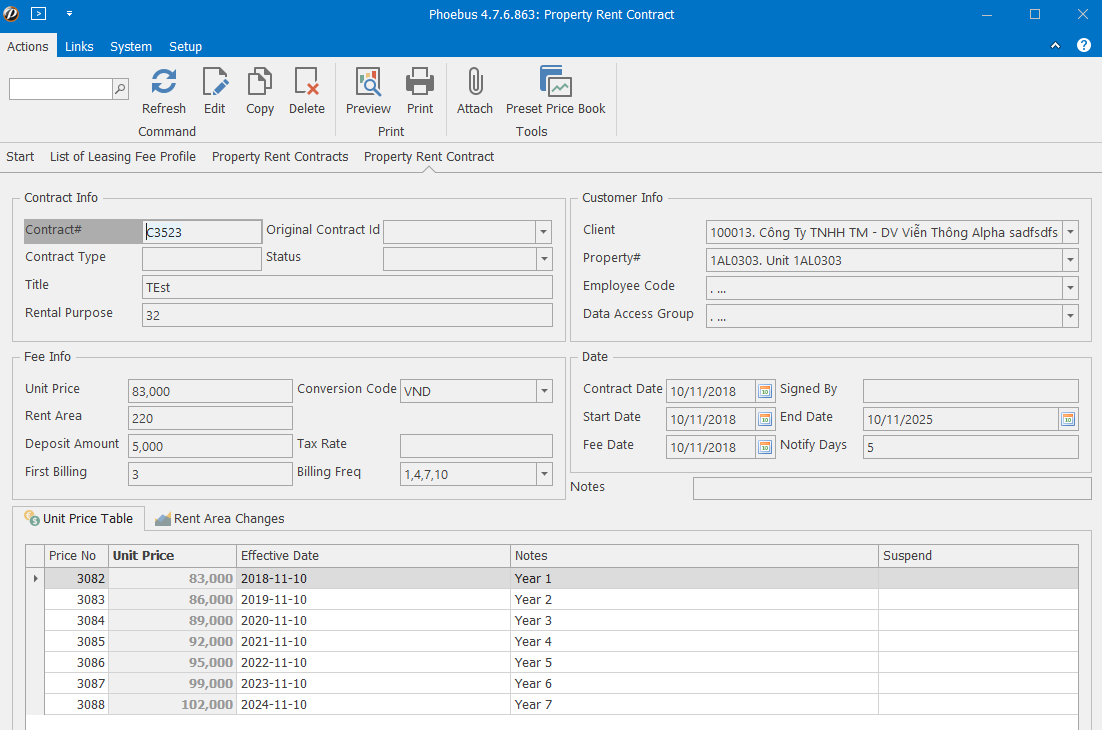1102x730 pixels.
Task: Go to the Property Rent Contracts page
Action: pos(280,157)
